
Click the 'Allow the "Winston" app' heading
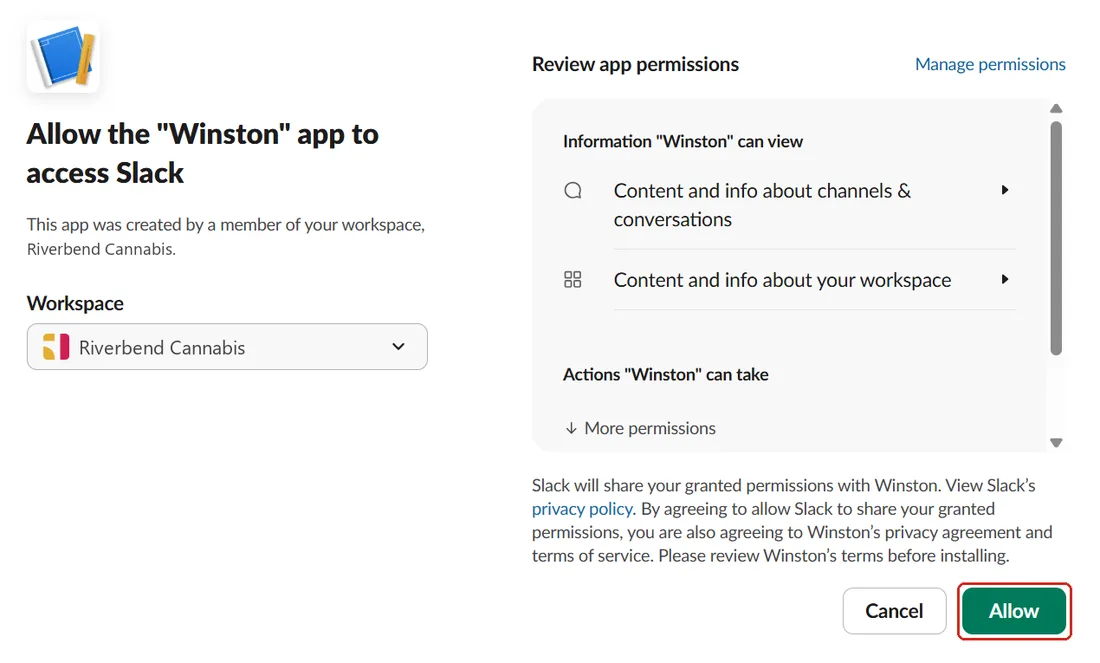(203, 153)
